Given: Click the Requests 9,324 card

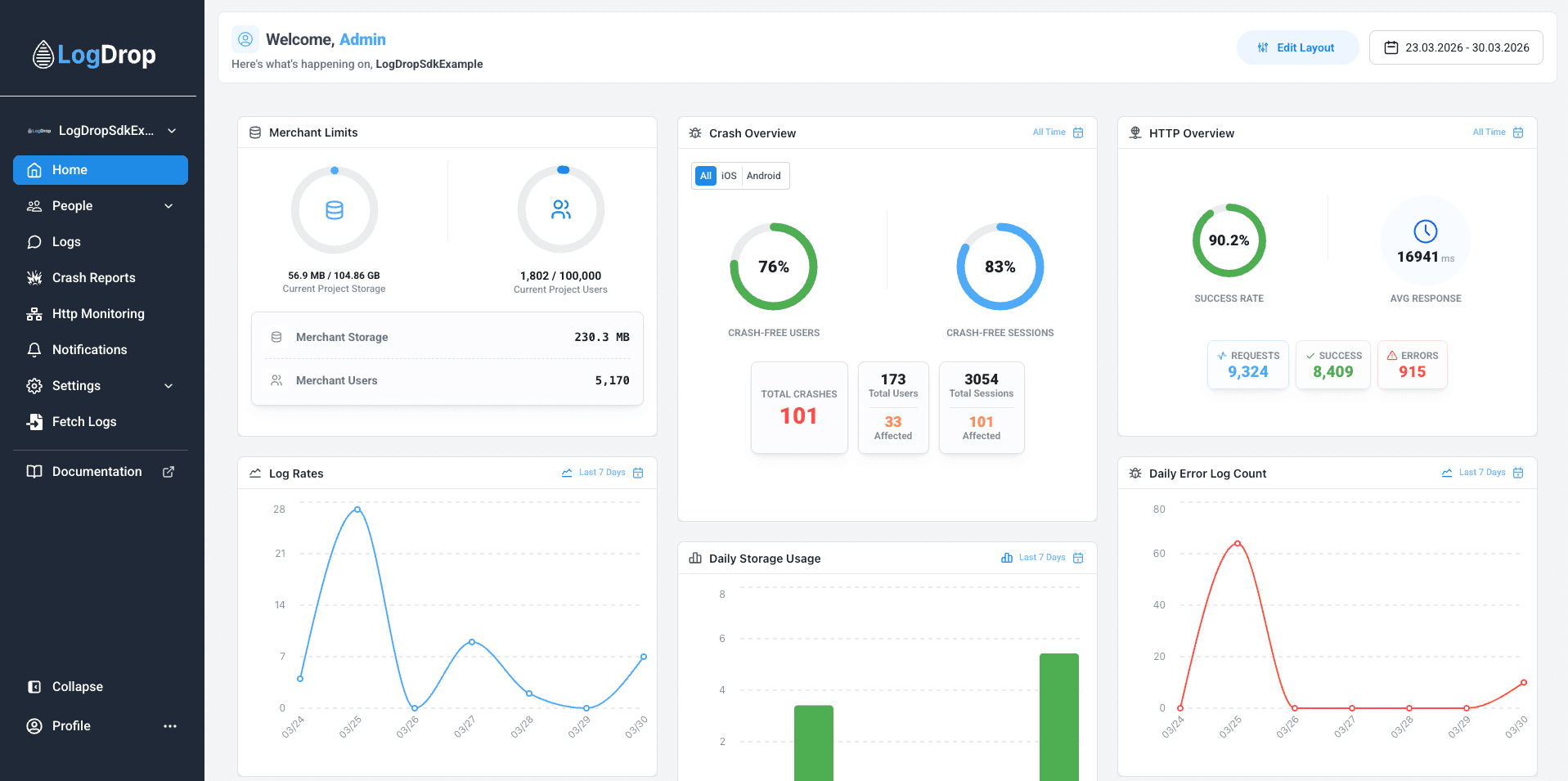Looking at the screenshot, I should (x=1248, y=365).
